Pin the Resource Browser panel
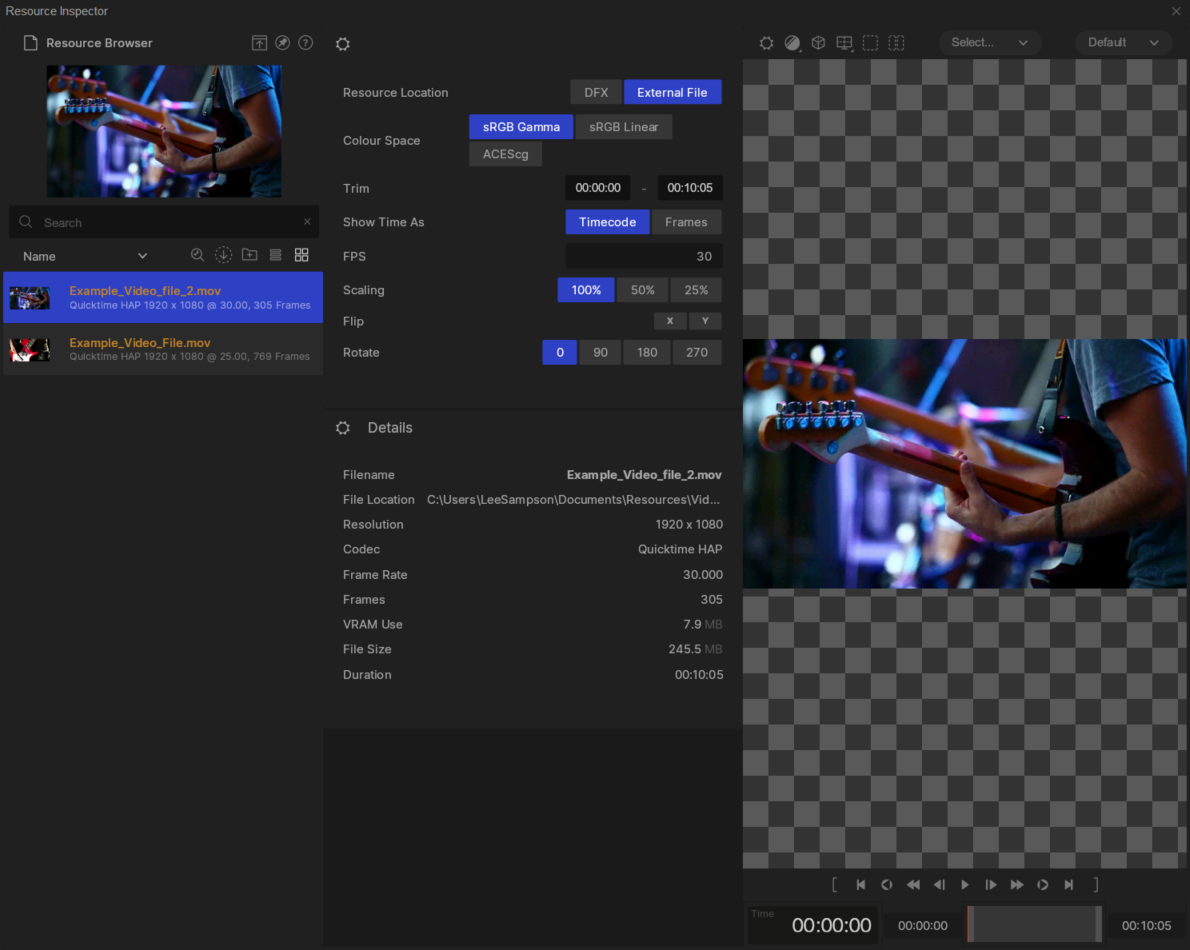 (282, 43)
